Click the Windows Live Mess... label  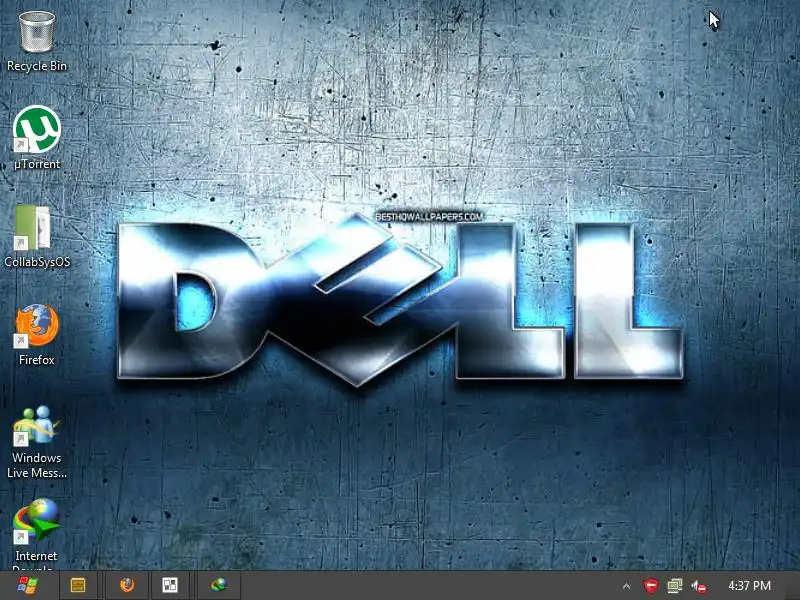coord(37,465)
